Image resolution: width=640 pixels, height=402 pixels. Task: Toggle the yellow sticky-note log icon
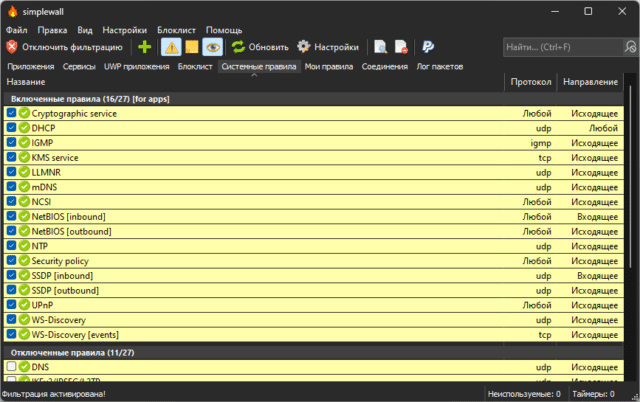[x=192, y=47]
